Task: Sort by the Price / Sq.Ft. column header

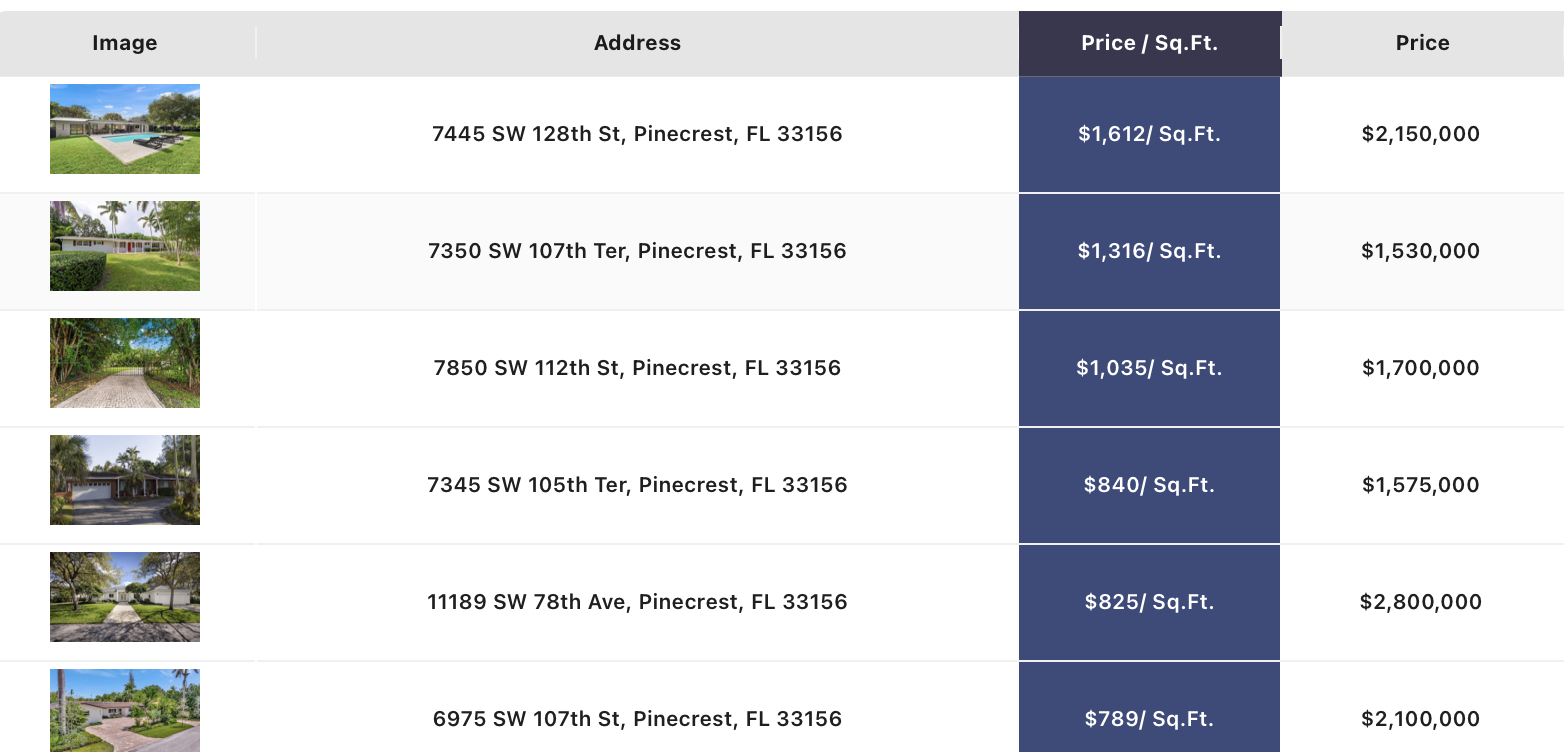Action: (1150, 43)
